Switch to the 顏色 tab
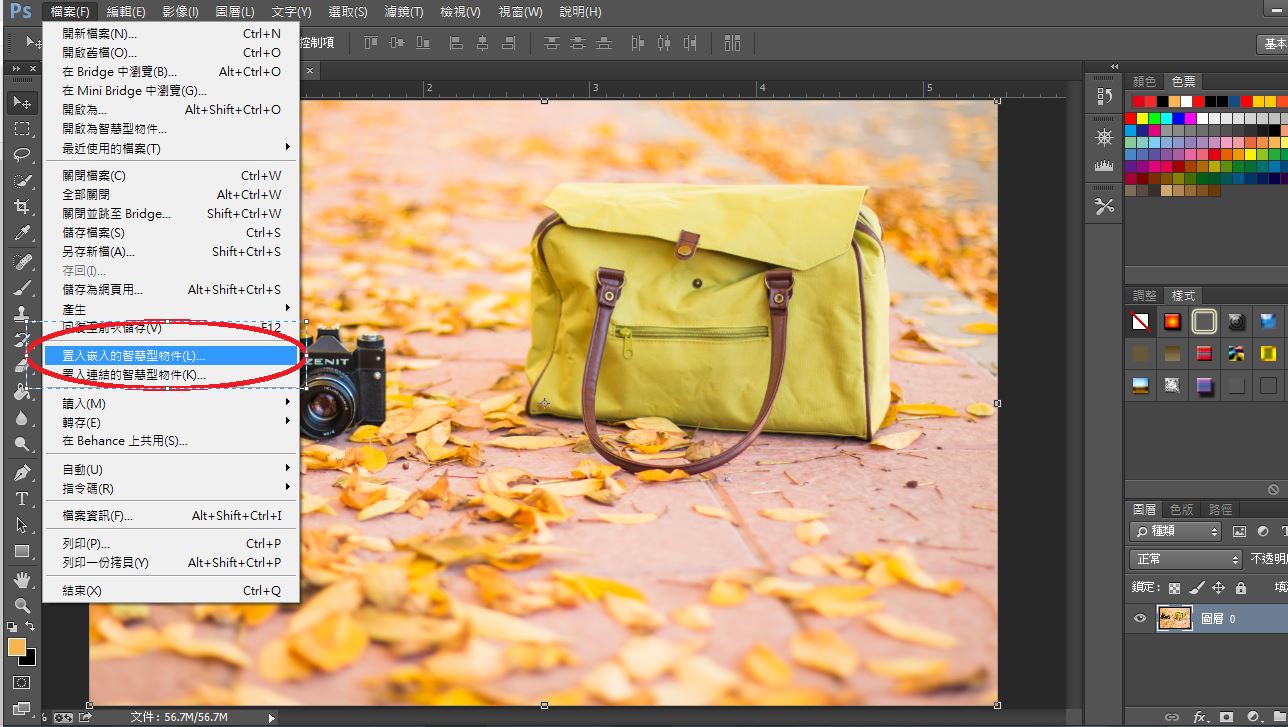Screen dimensions: 1288x727 (1144, 81)
